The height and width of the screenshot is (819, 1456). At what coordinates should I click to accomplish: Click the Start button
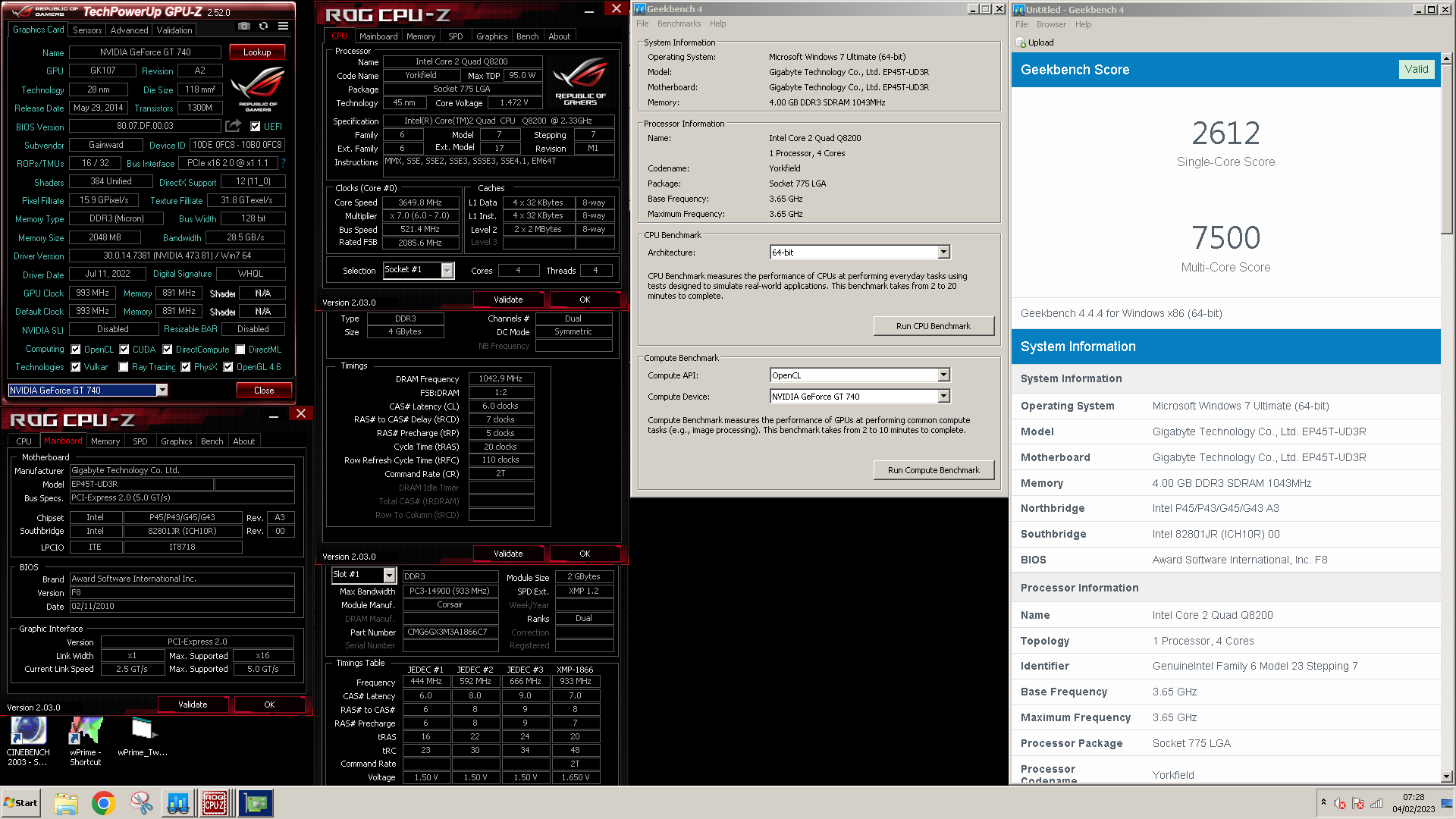[20, 803]
